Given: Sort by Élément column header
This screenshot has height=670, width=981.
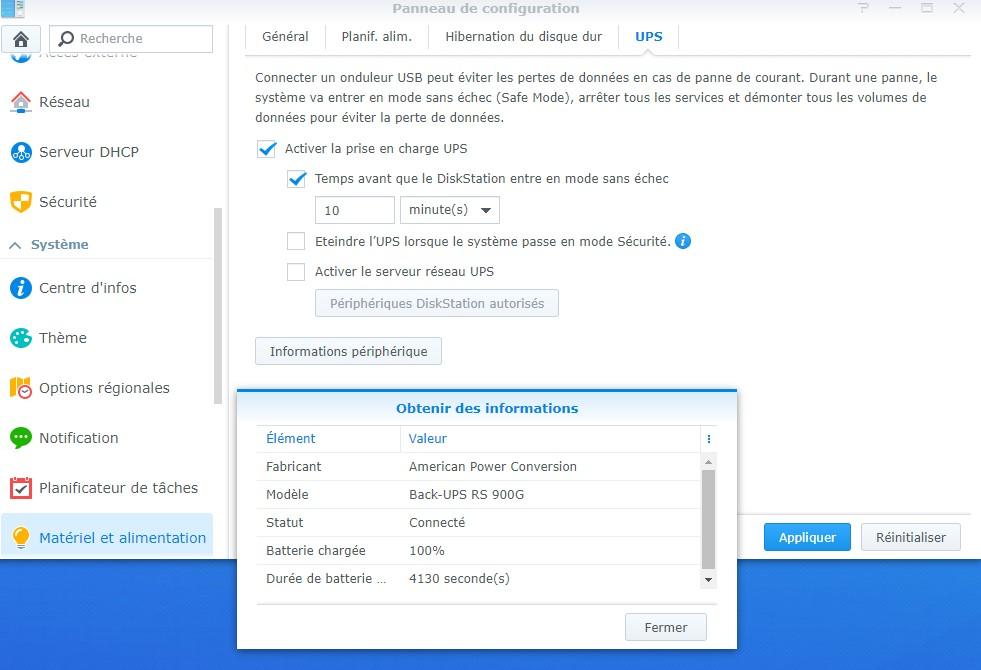Looking at the screenshot, I should click(x=328, y=439).
